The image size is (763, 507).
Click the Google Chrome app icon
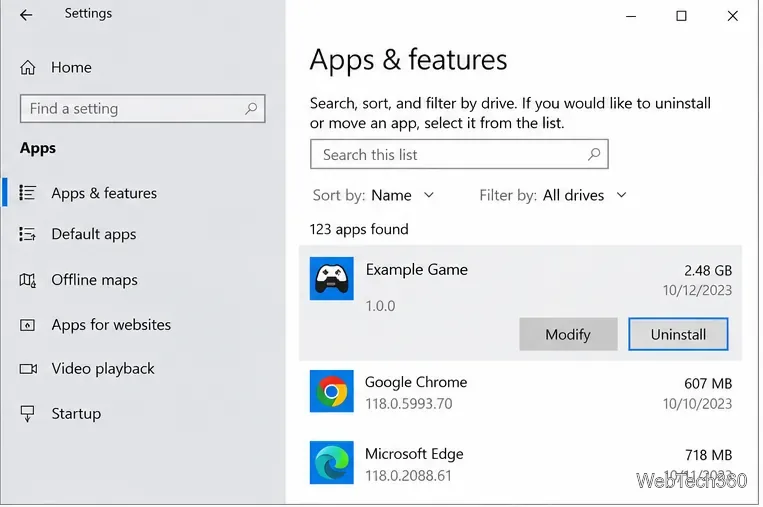tap(331, 391)
